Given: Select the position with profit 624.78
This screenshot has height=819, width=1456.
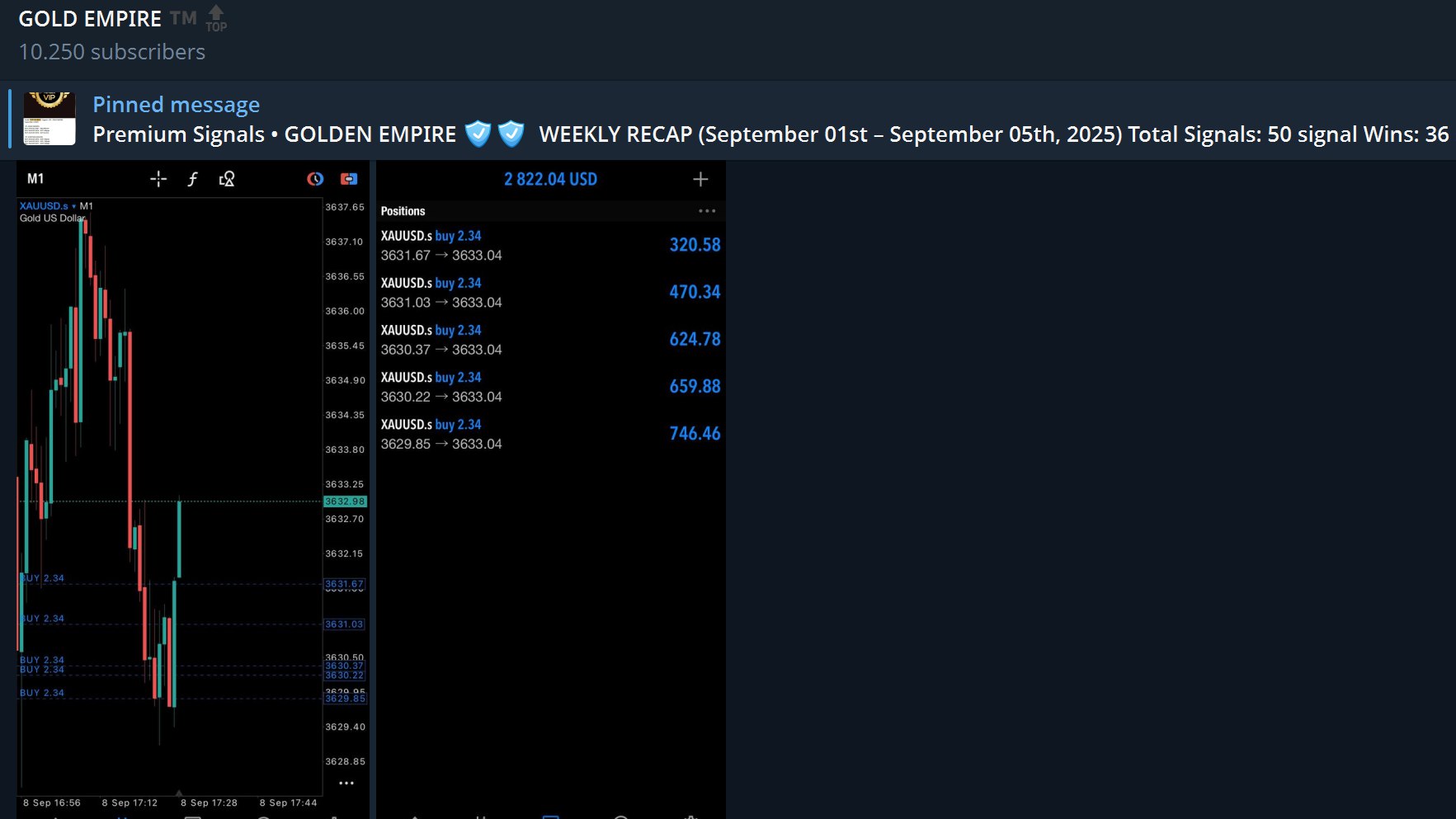Looking at the screenshot, I should (x=550, y=339).
